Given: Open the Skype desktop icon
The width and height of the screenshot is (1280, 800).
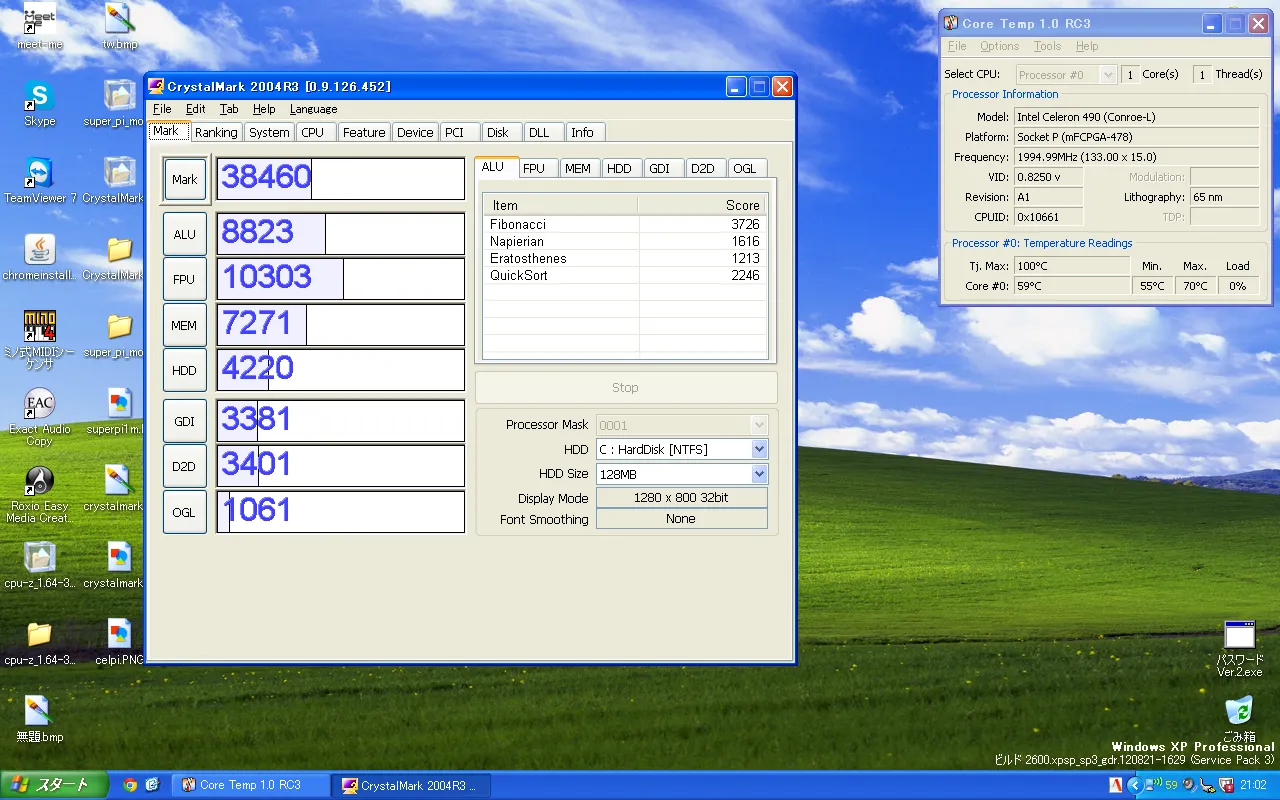Looking at the screenshot, I should pos(39,98).
